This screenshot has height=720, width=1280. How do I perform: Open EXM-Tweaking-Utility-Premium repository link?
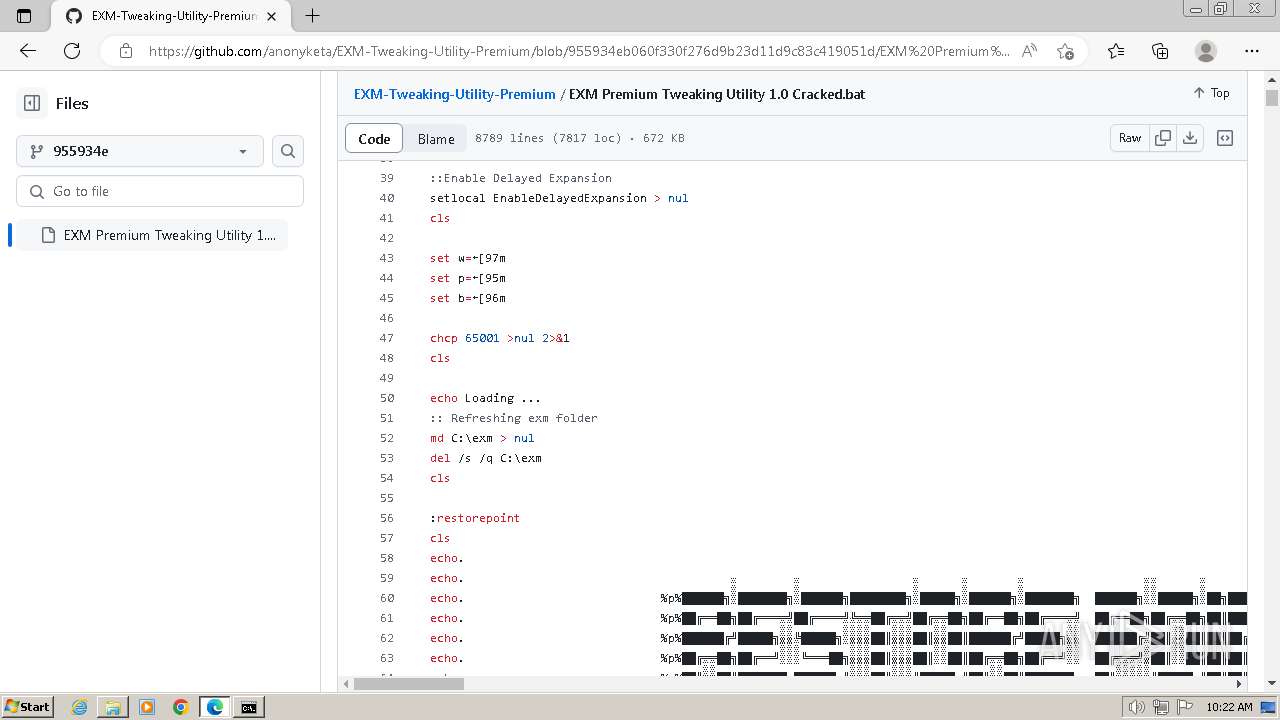pyautogui.click(x=454, y=94)
